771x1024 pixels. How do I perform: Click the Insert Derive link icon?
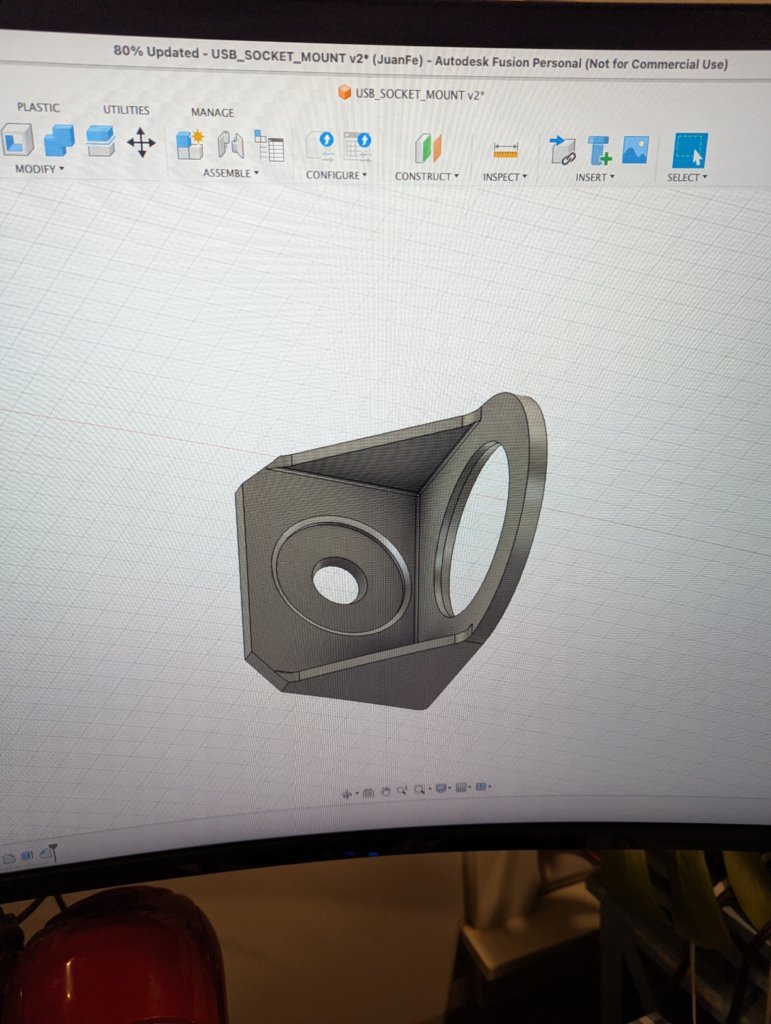click(x=562, y=150)
